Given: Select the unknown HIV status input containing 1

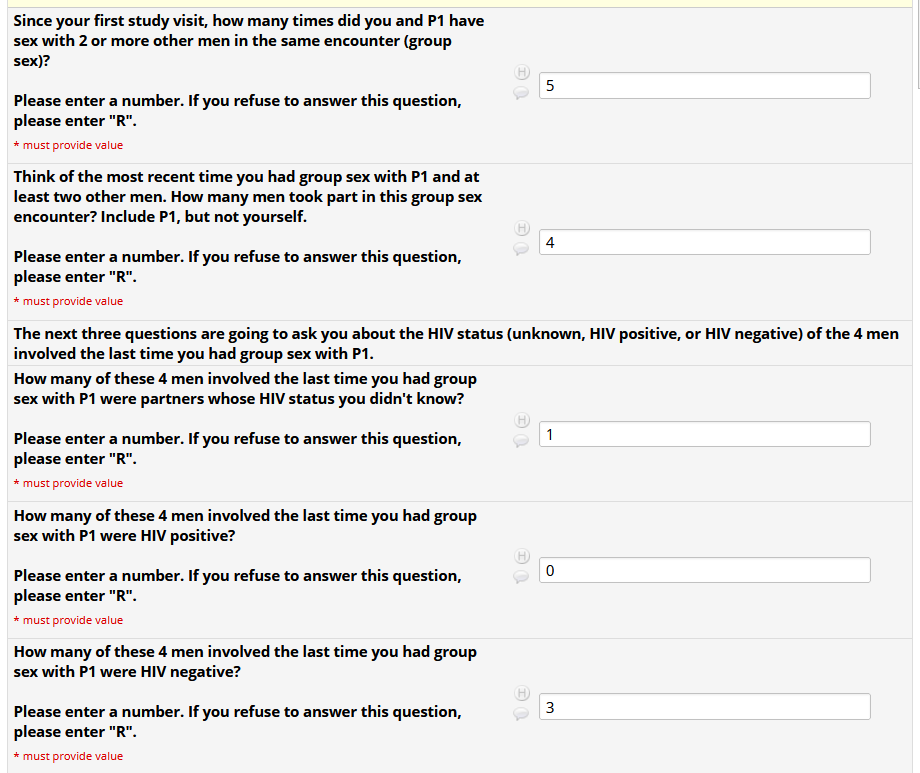Looking at the screenshot, I should point(704,434).
